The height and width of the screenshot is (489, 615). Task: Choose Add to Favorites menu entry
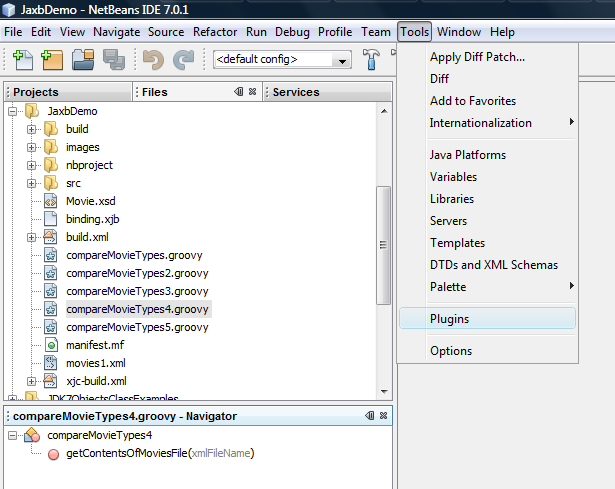pos(488,101)
